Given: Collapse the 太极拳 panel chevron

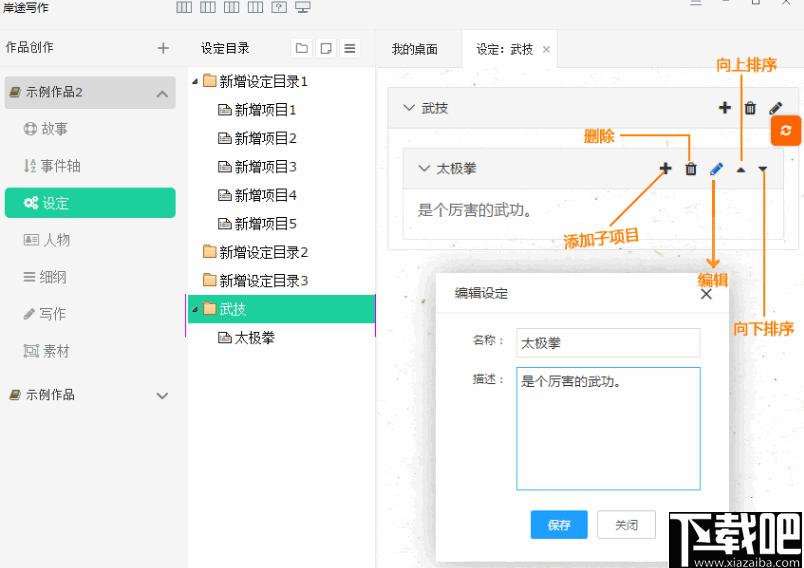Looking at the screenshot, I should (x=424, y=168).
